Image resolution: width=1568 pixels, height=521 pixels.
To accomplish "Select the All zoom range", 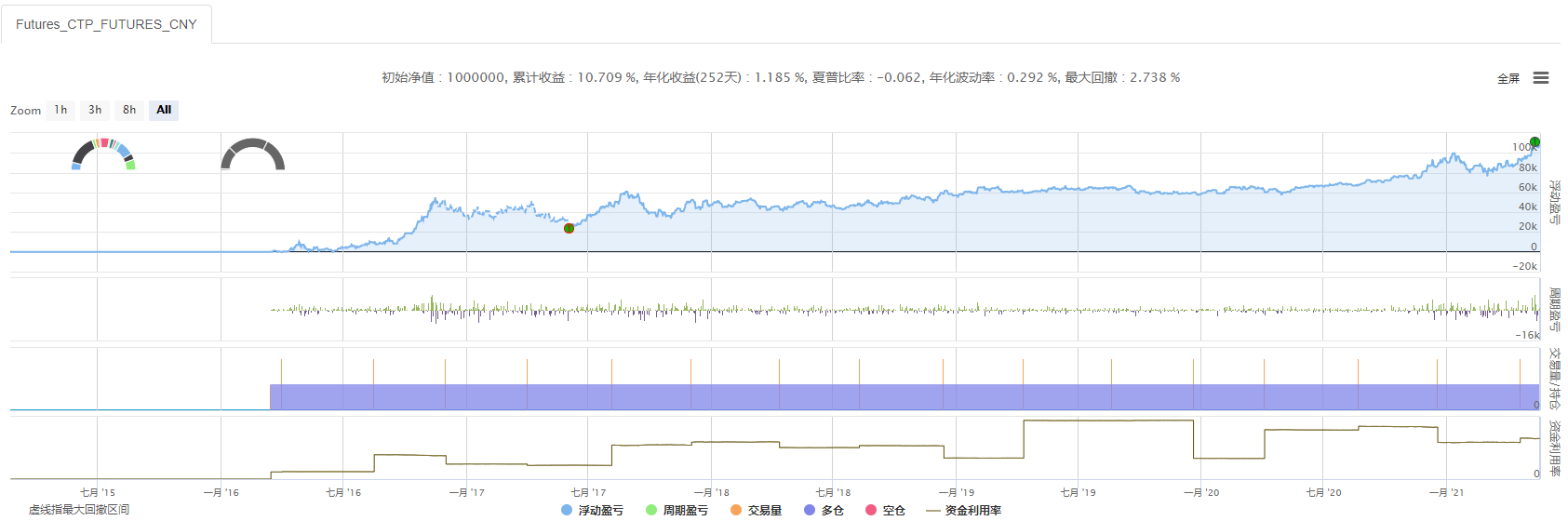I will pyautogui.click(x=164, y=110).
